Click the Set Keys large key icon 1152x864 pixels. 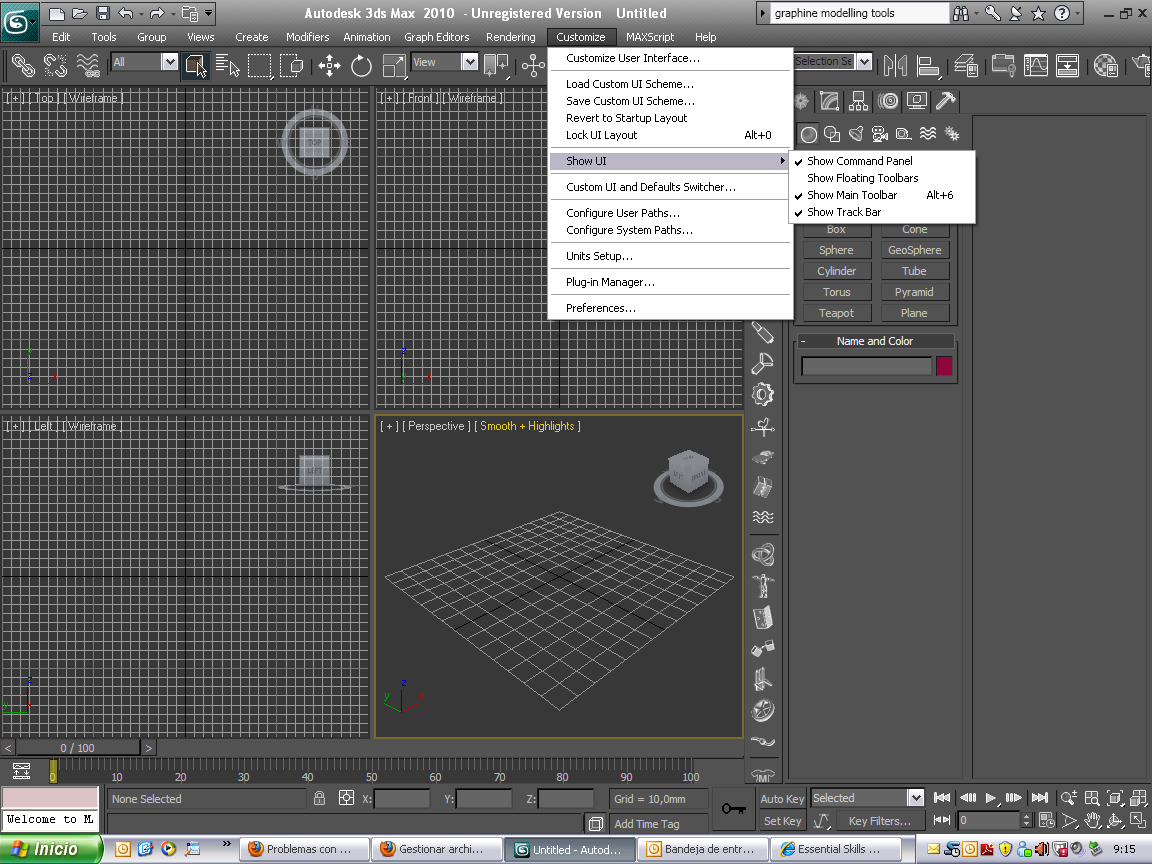[x=733, y=809]
